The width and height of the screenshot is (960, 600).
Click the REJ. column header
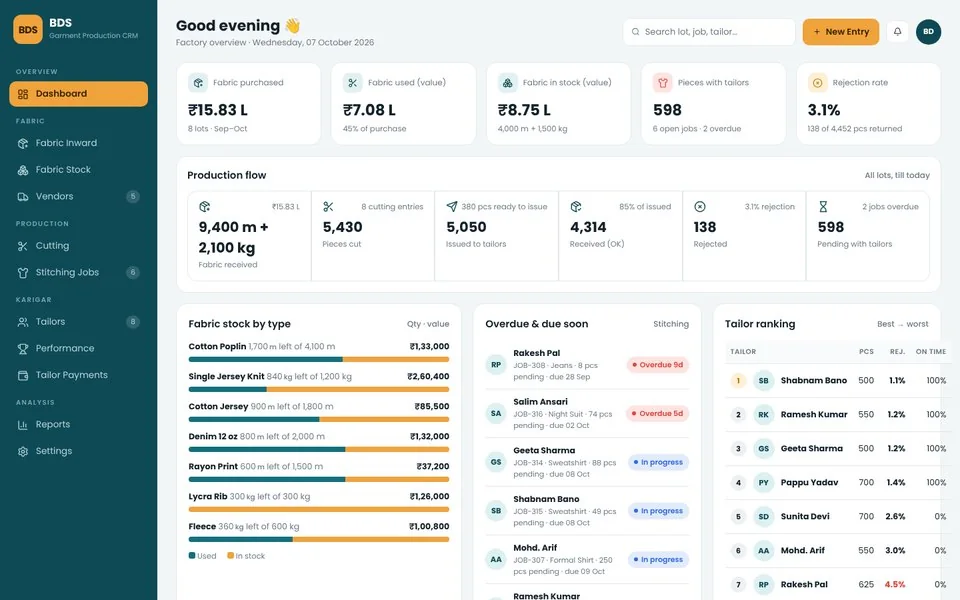click(x=897, y=351)
